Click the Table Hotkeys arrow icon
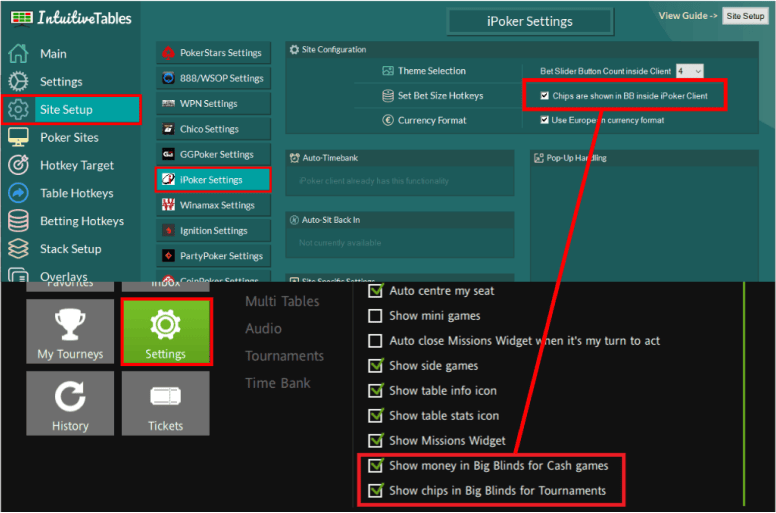776x513 pixels. click(18, 193)
